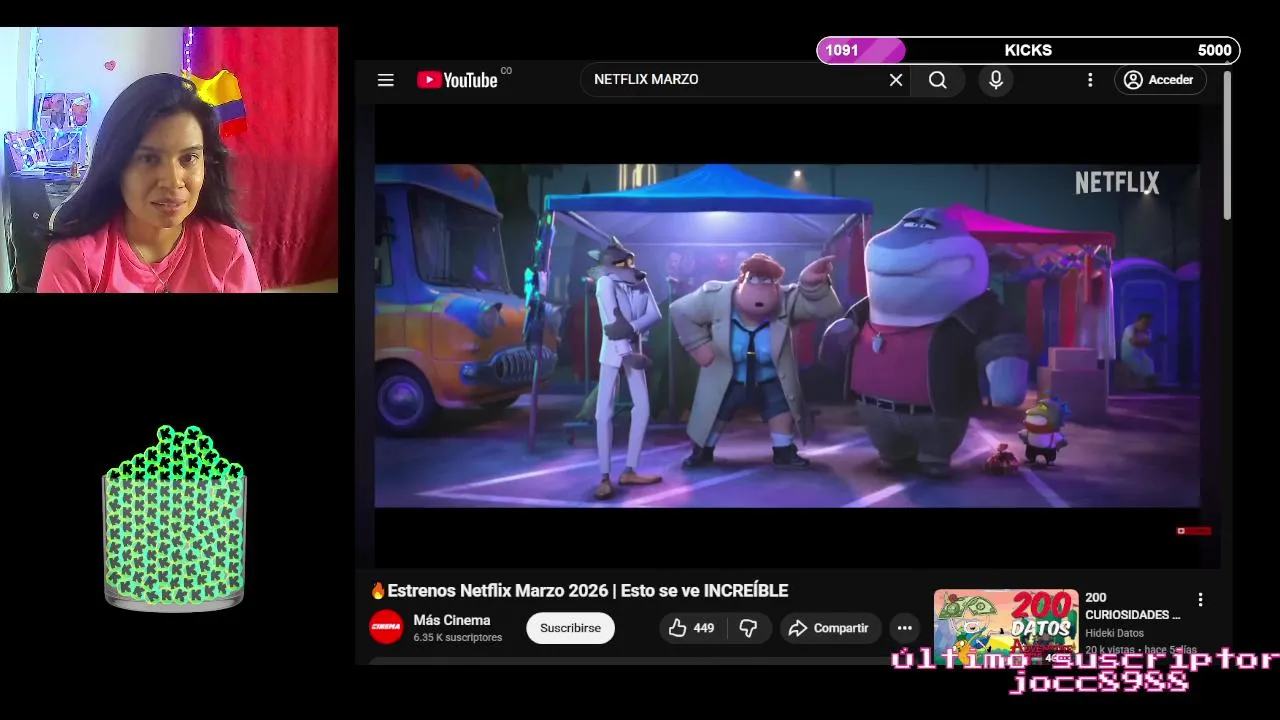This screenshot has height=720, width=1280.
Task: Click the red mini-progress indicator under video
Action: [x=1194, y=531]
